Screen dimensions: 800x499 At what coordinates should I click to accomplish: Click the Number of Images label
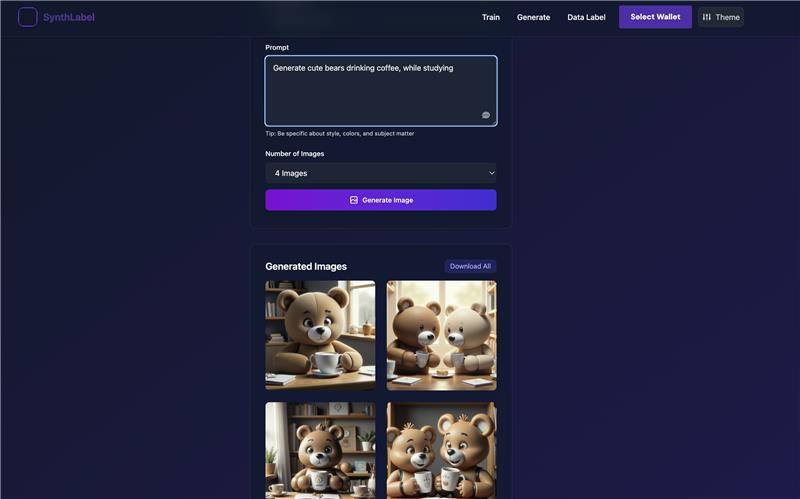[294, 154]
